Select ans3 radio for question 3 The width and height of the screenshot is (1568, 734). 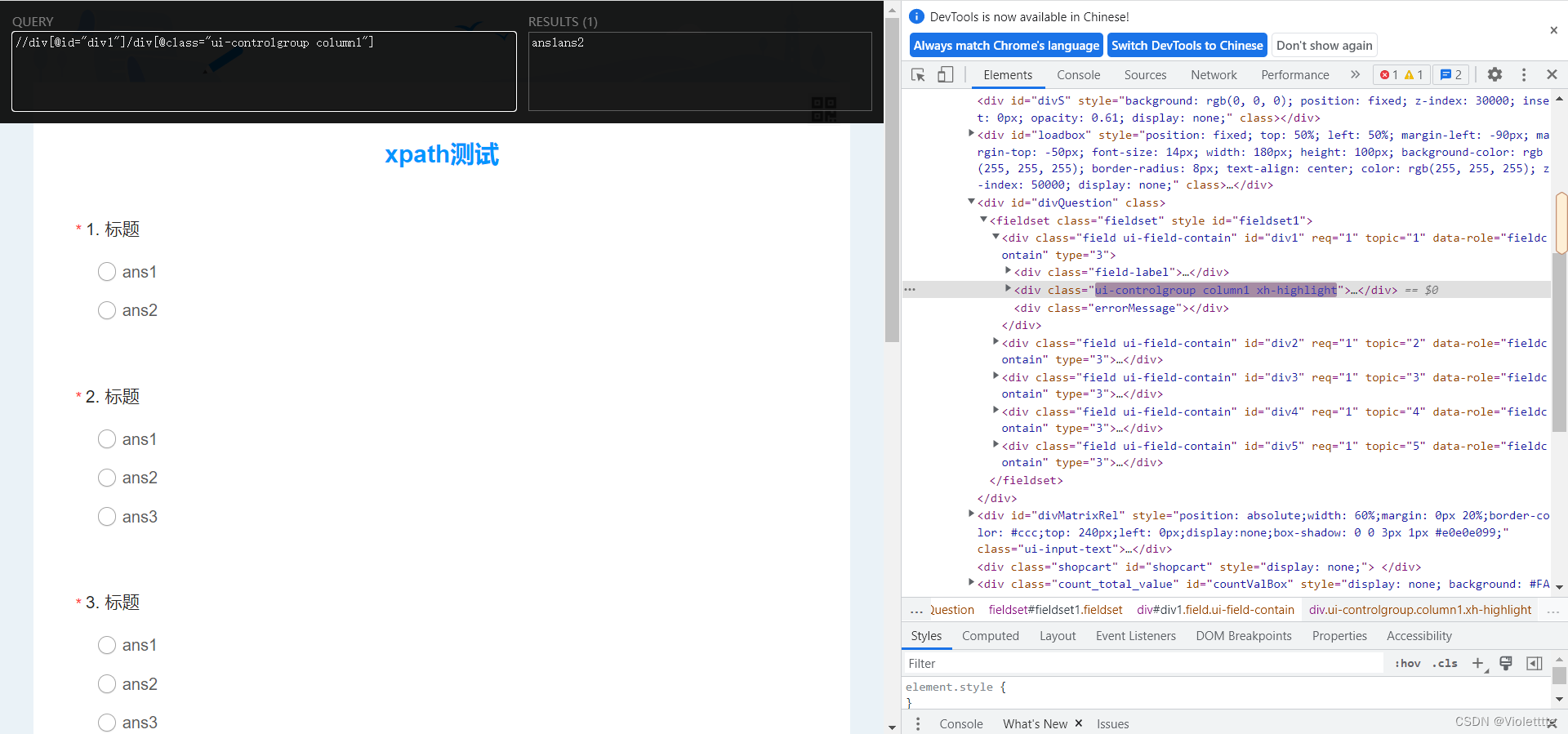107,723
